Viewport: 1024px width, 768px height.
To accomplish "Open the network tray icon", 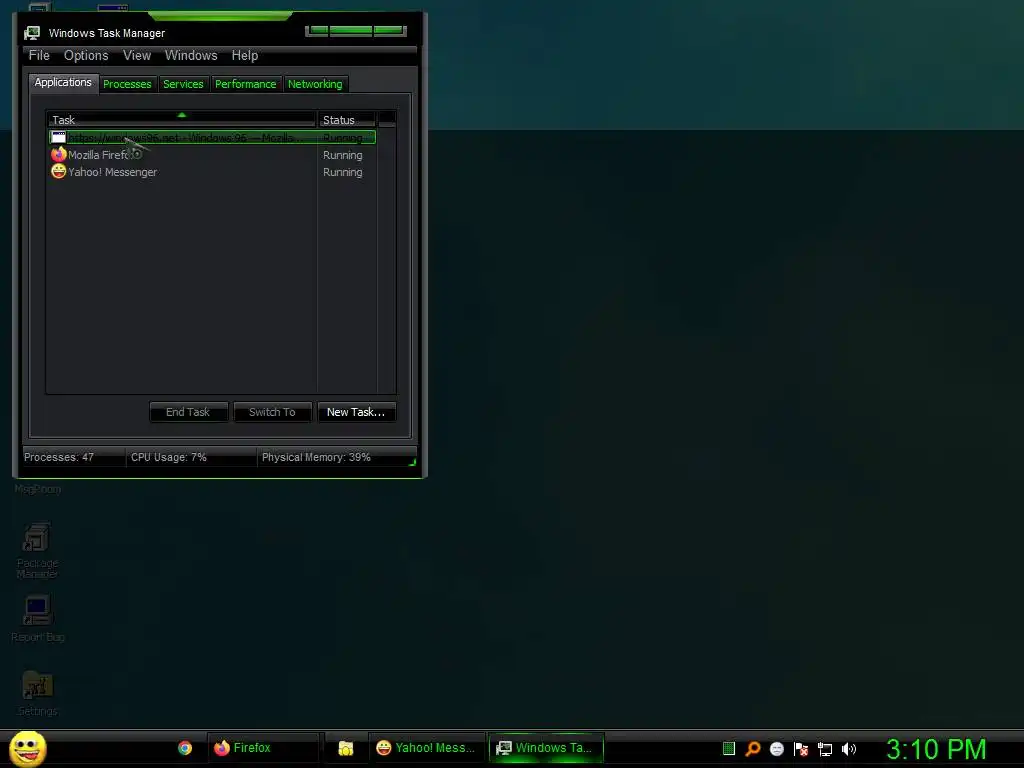I will coord(825,749).
